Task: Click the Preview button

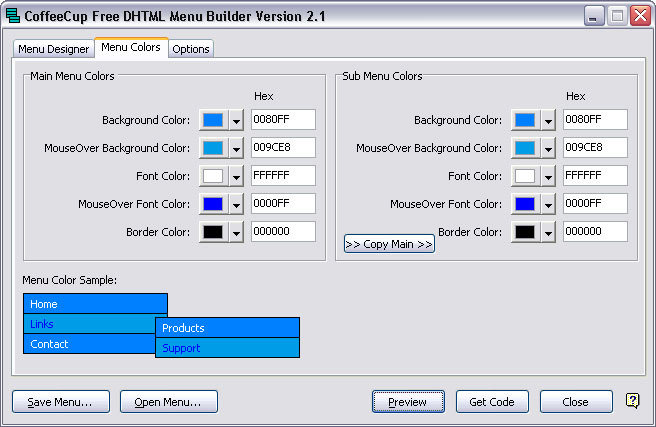Action: point(408,402)
